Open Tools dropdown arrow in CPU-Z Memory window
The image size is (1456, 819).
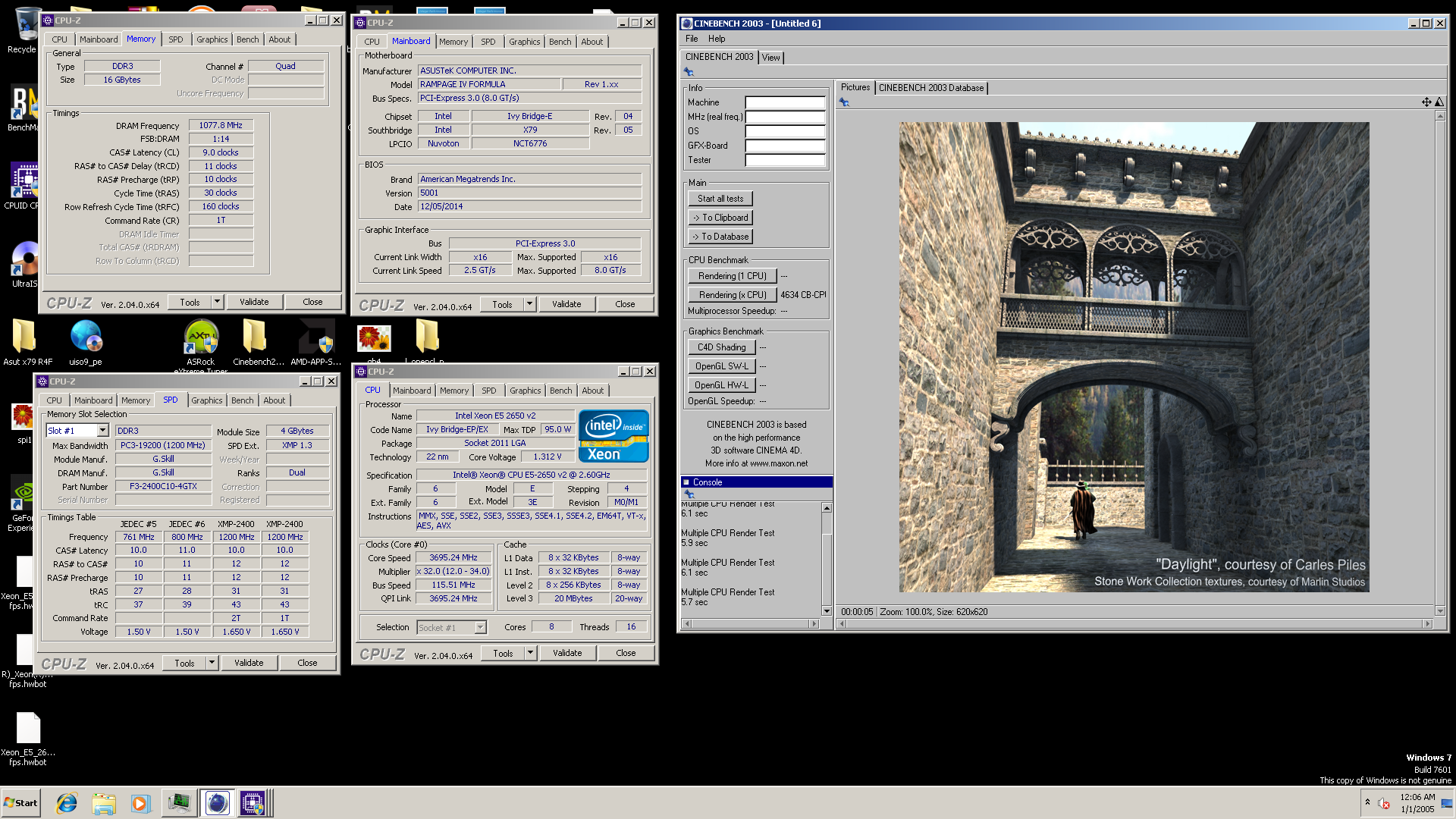point(217,302)
